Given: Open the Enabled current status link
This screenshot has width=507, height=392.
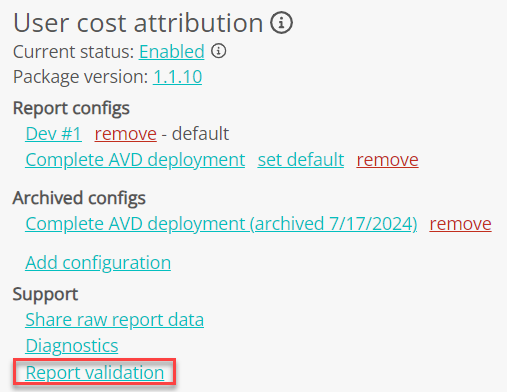Looking at the screenshot, I should 172,52.
